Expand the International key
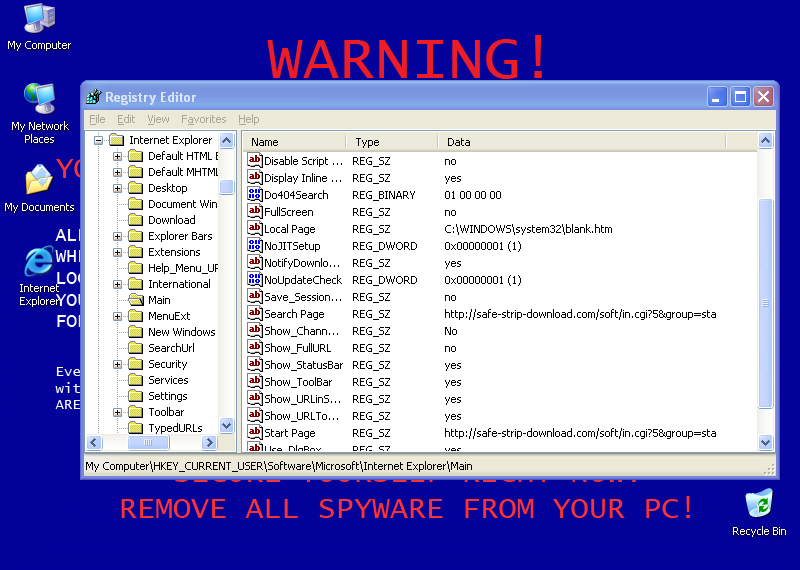 point(117,284)
